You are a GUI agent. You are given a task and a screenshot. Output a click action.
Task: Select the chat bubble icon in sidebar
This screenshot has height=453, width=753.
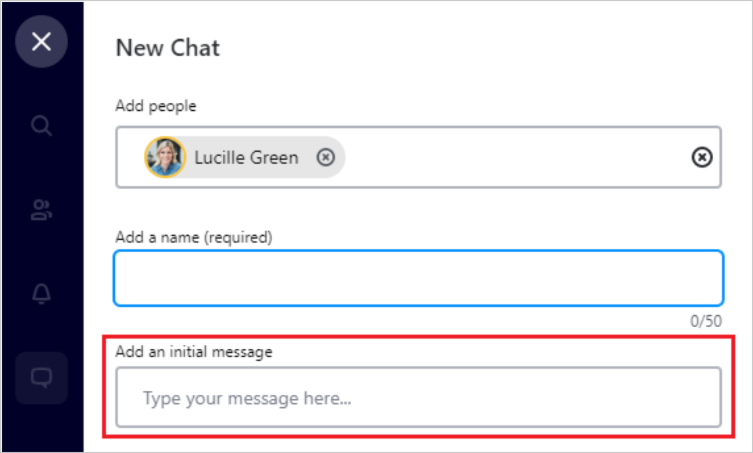pyautogui.click(x=41, y=377)
